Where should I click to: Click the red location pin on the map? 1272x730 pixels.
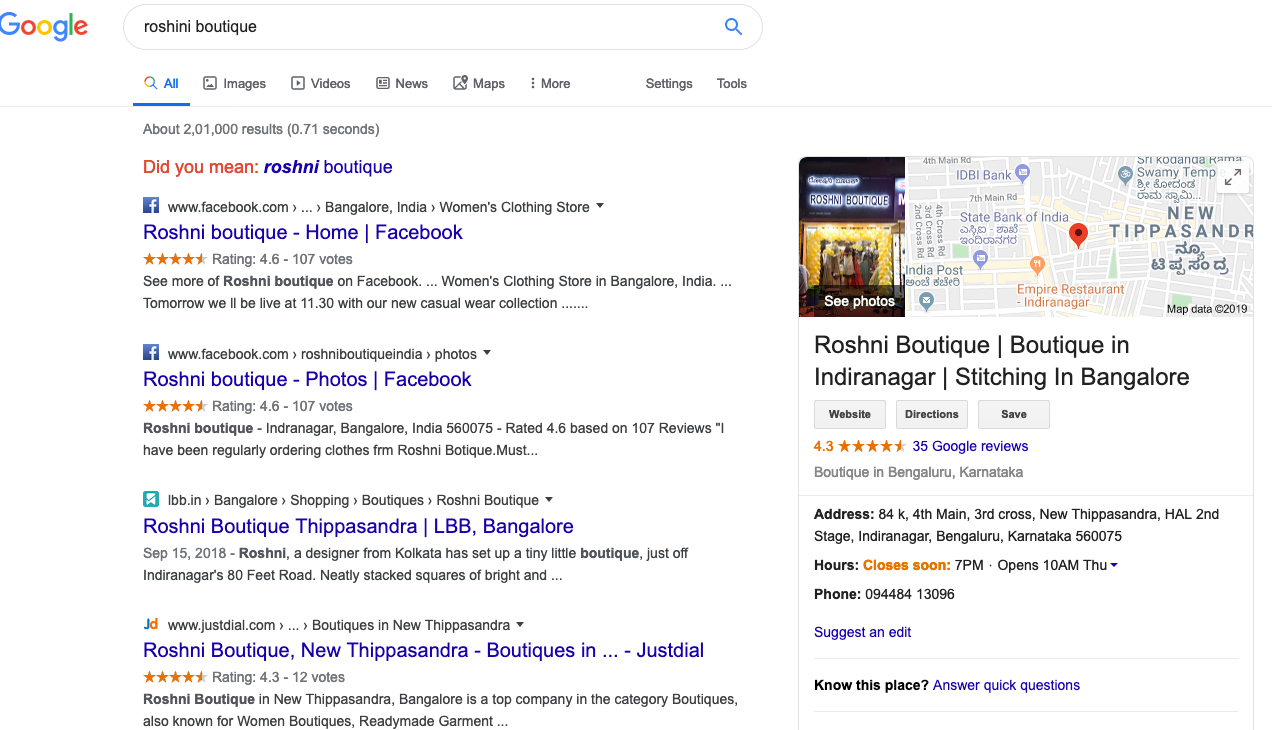pos(1078,236)
